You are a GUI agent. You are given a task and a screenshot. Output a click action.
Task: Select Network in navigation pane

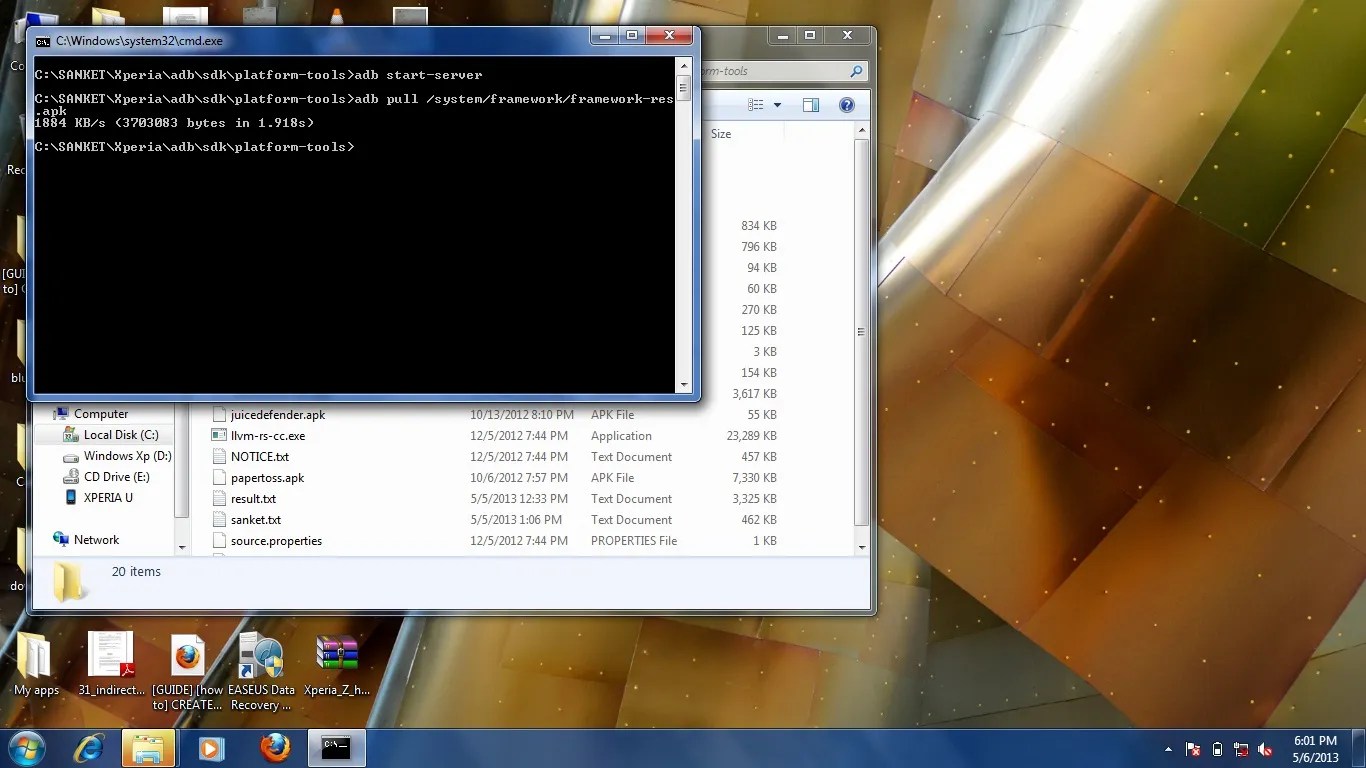tap(96, 540)
